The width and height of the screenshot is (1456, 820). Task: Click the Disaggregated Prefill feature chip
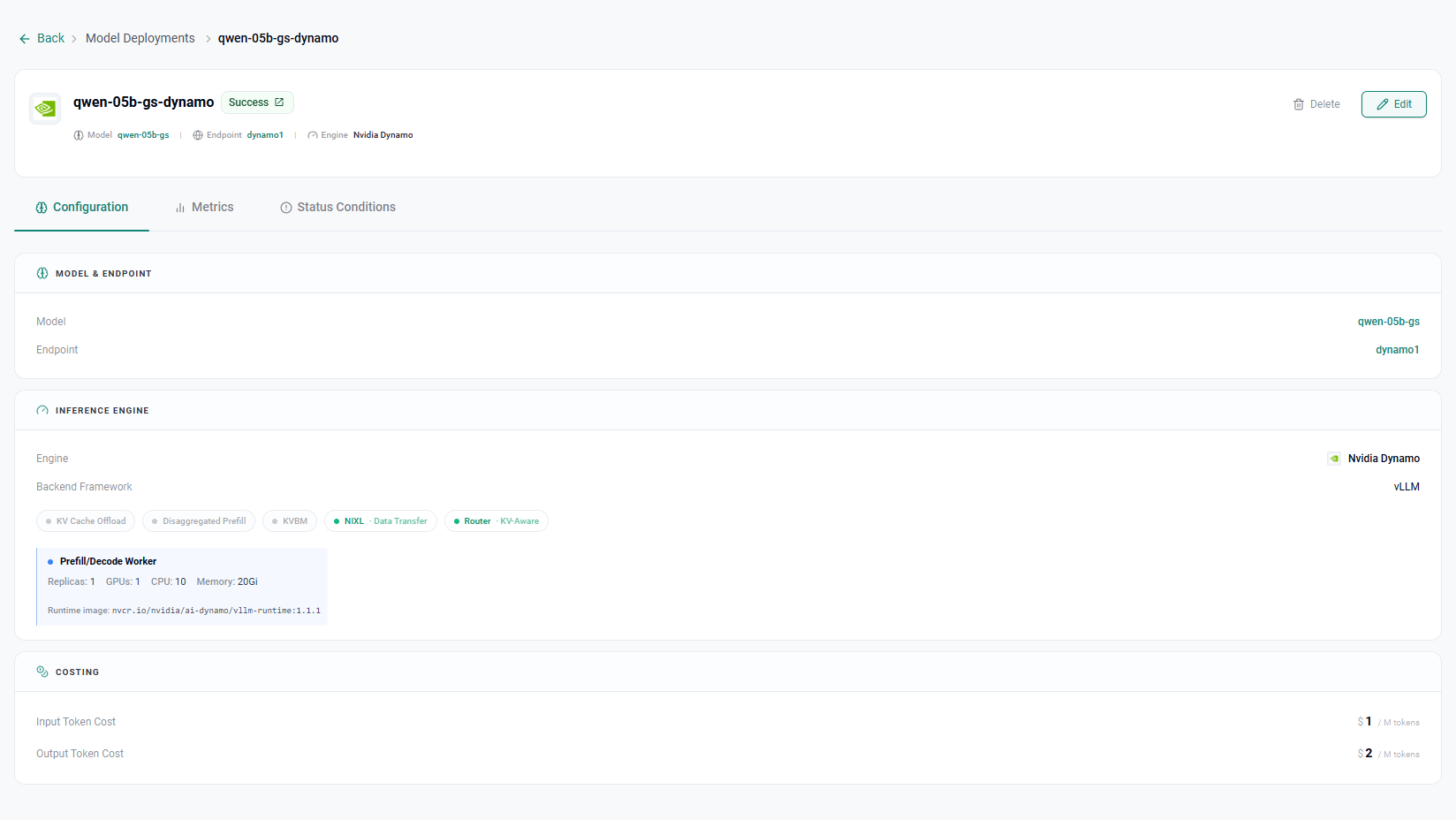[199, 521]
